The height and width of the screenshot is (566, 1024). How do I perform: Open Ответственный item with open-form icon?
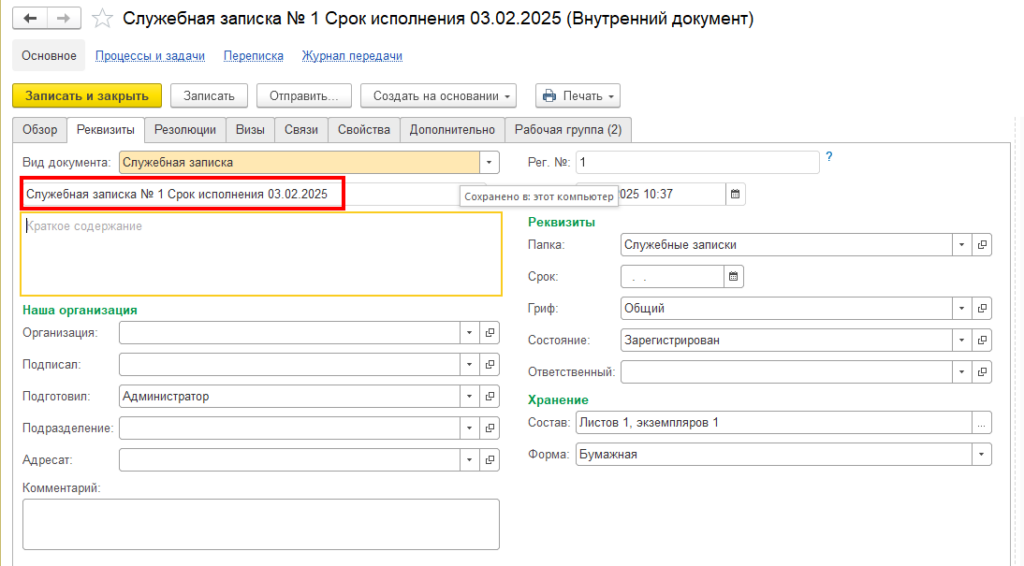tap(982, 372)
